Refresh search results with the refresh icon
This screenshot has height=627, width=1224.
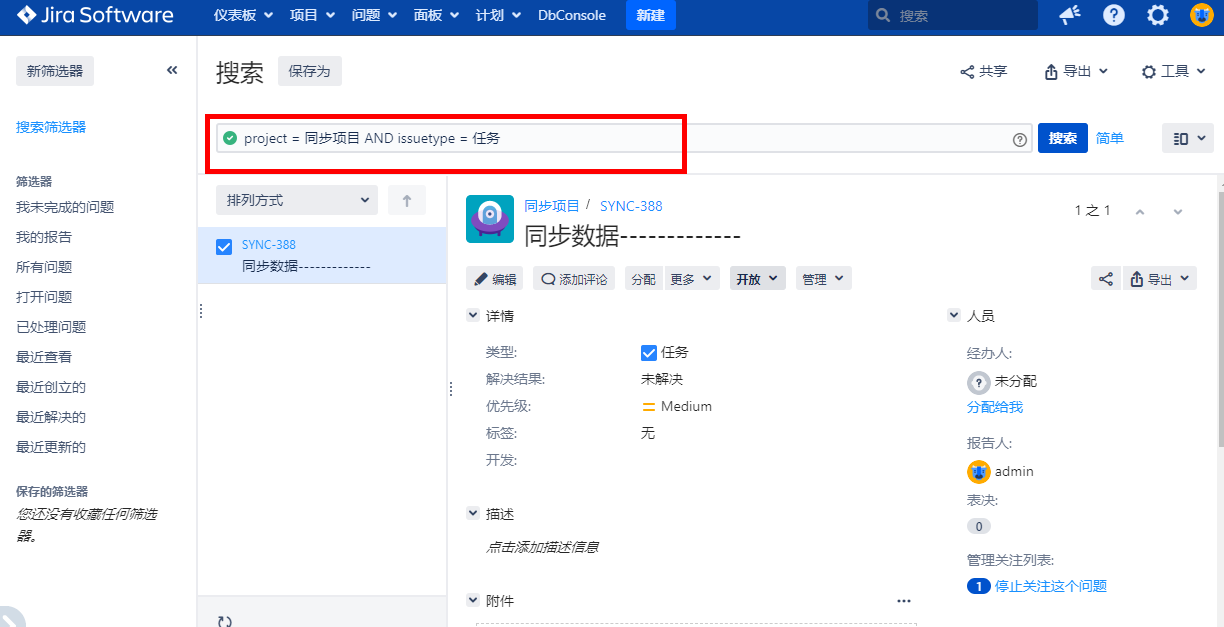click(x=225, y=621)
